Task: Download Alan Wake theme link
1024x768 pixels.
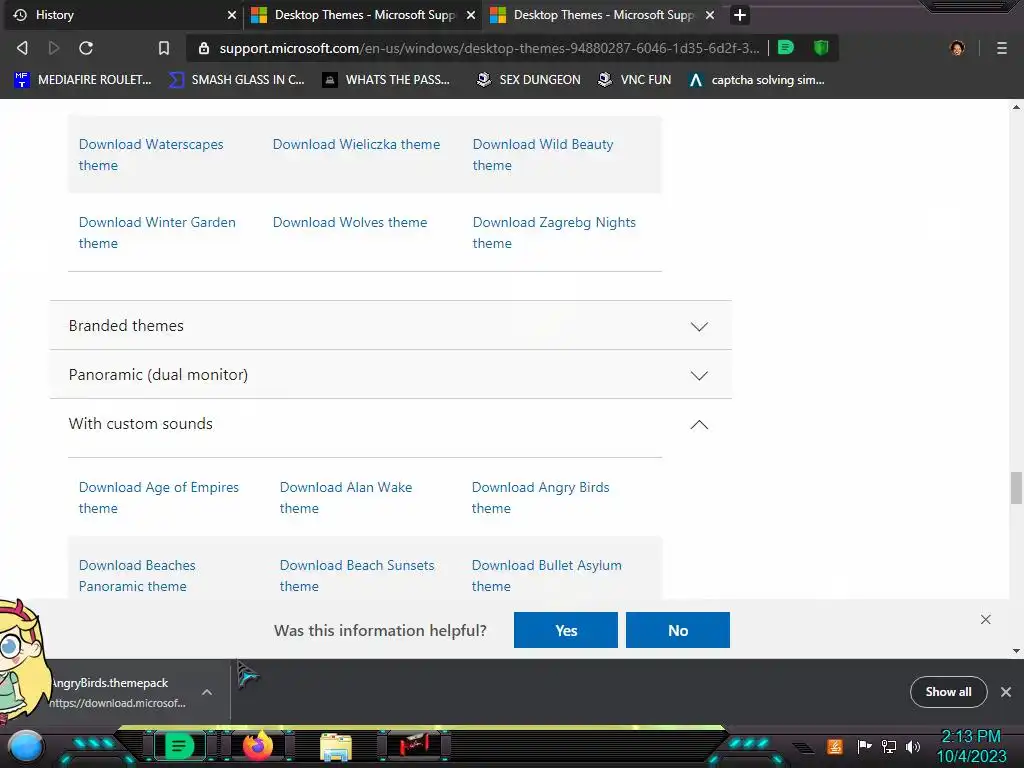Action: pos(346,498)
